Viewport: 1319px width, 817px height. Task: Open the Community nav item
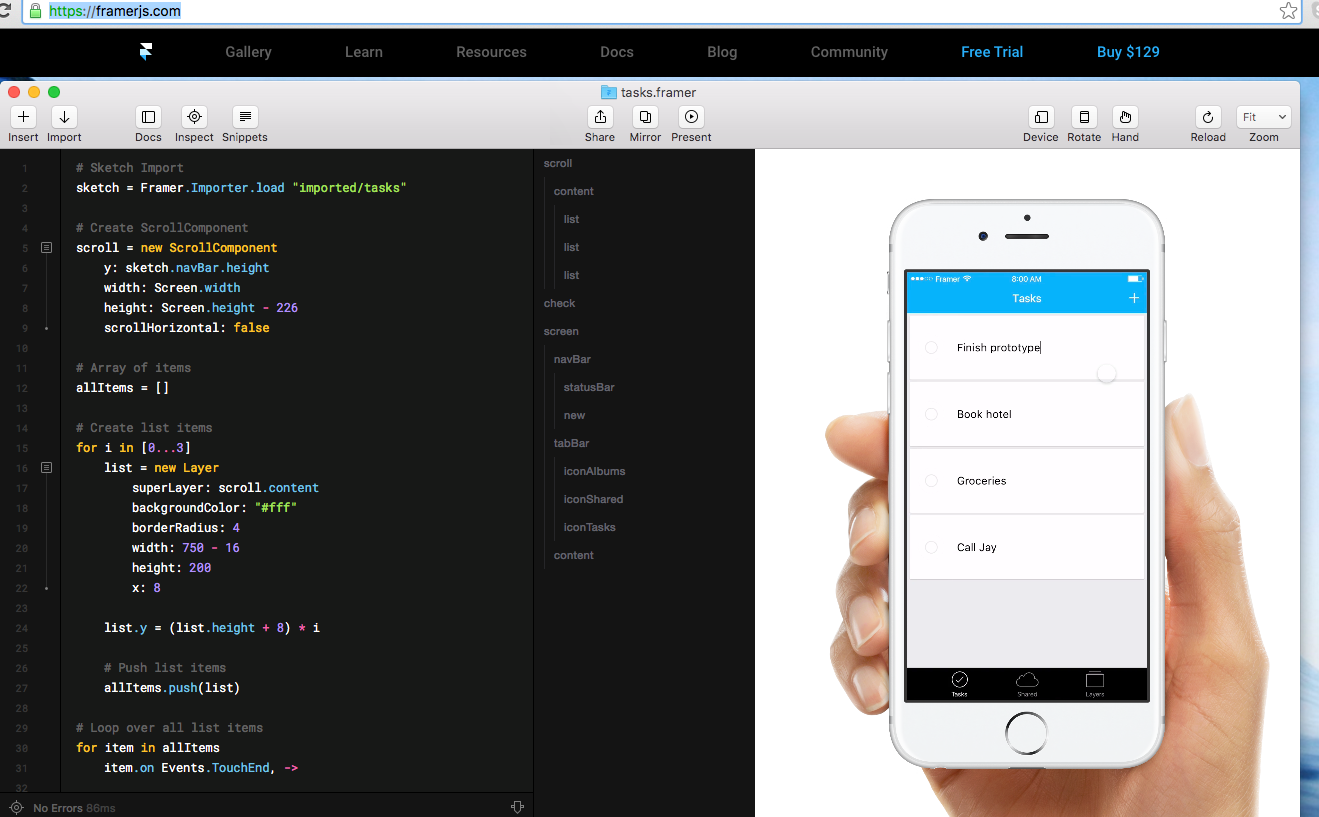pyautogui.click(x=849, y=52)
